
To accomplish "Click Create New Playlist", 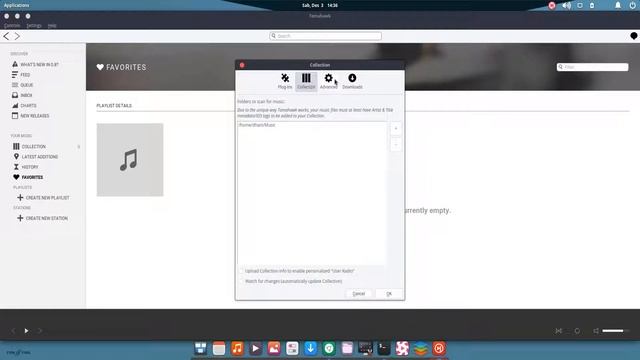I will click(43, 198).
